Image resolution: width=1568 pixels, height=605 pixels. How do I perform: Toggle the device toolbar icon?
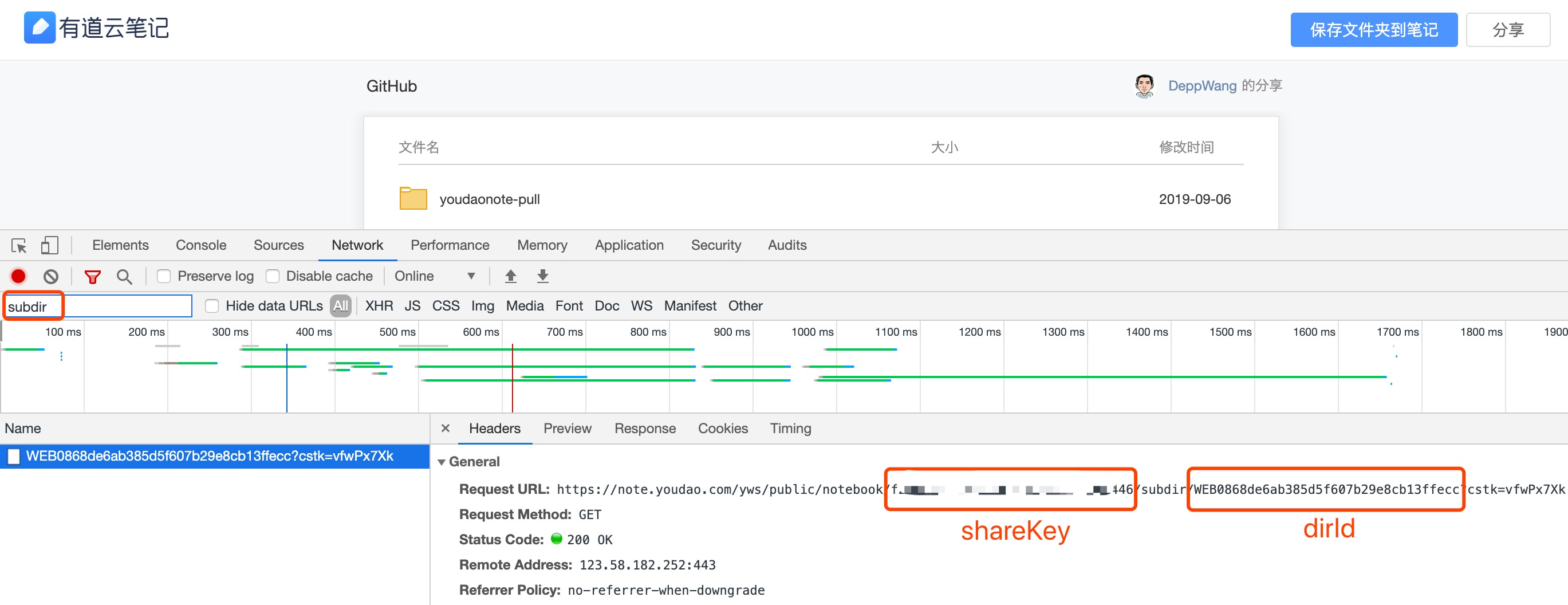tap(49, 245)
